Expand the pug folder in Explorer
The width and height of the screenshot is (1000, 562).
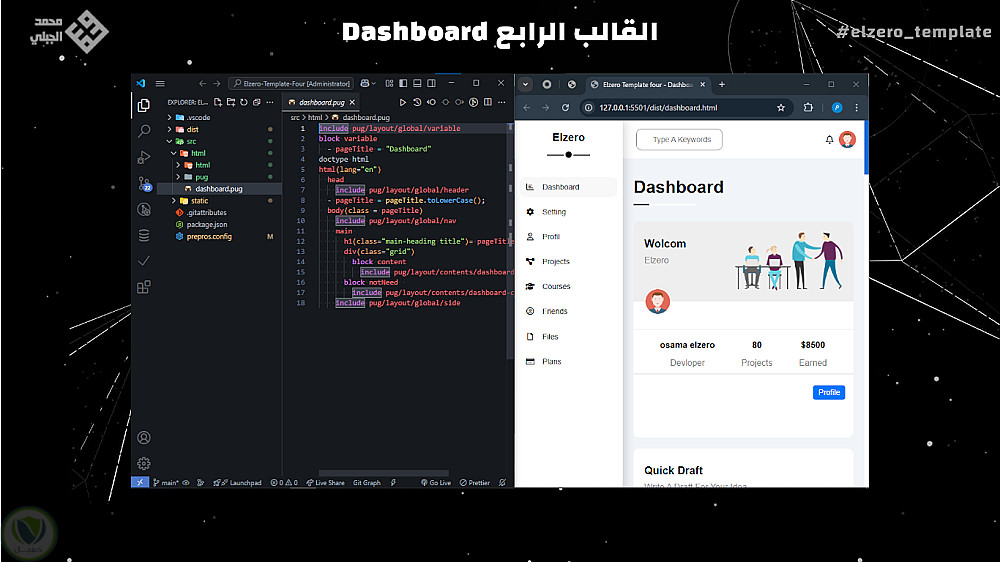point(219,177)
